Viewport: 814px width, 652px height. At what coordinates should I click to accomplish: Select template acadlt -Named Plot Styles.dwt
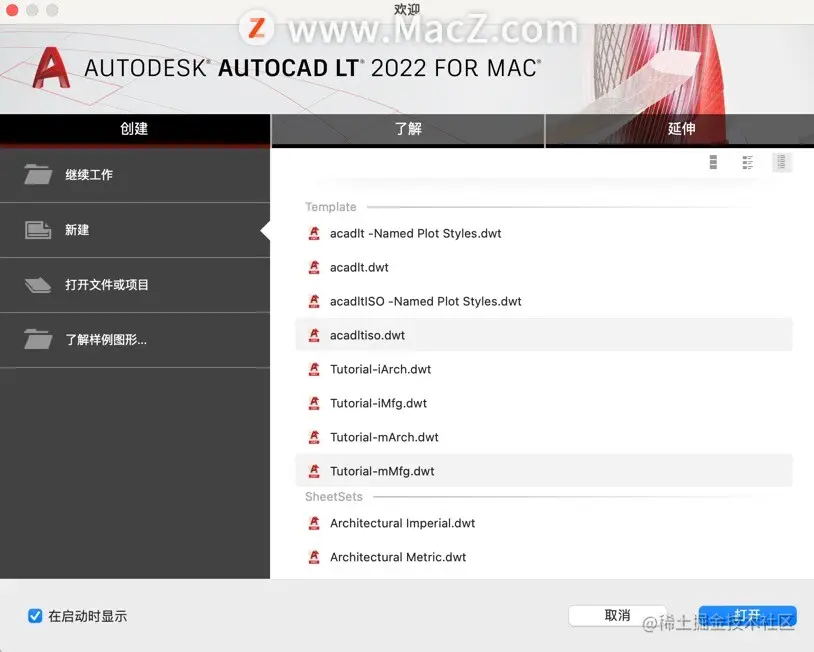click(x=415, y=234)
